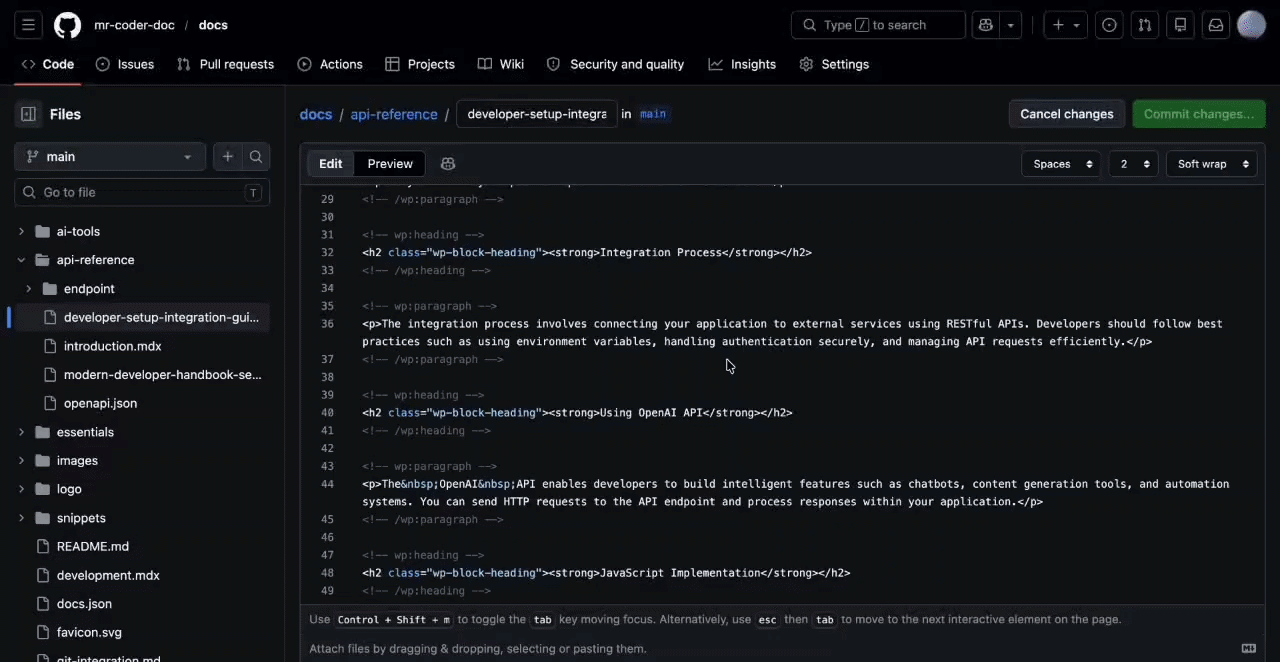Open README.md in the file tree
This screenshot has height=662, width=1280.
tap(93, 546)
